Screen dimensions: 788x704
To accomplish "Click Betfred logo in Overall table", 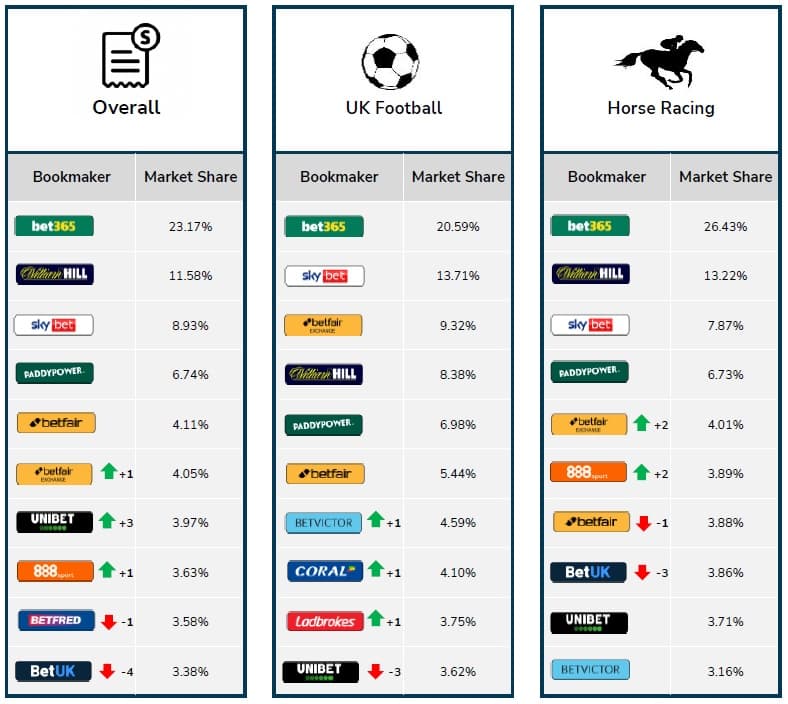I will (x=56, y=620).
